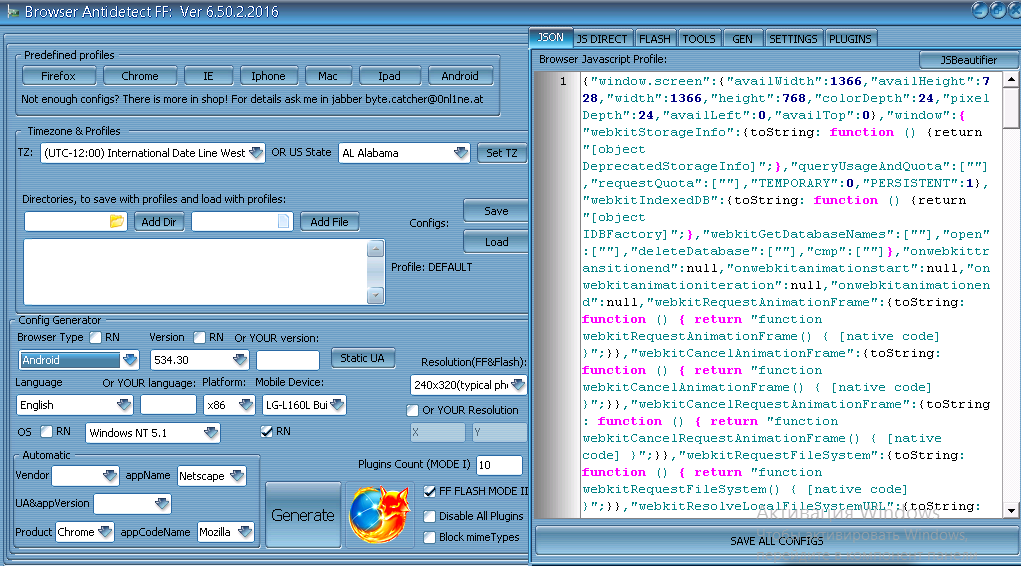Open the OS dropdown showing Windows NT 5.1
Screen dimensions: 1021x566
[x=210, y=433]
